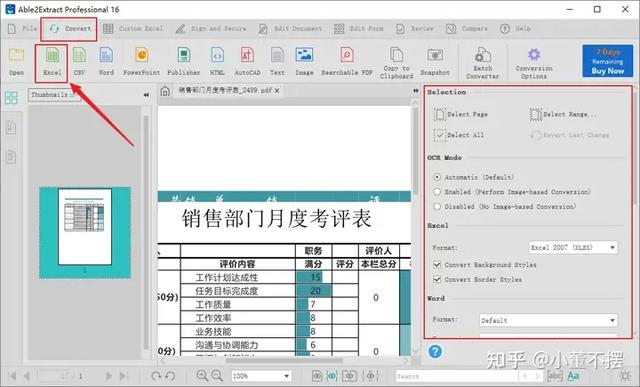
Task: Click the home icon beside document tab
Action: coord(165,91)
